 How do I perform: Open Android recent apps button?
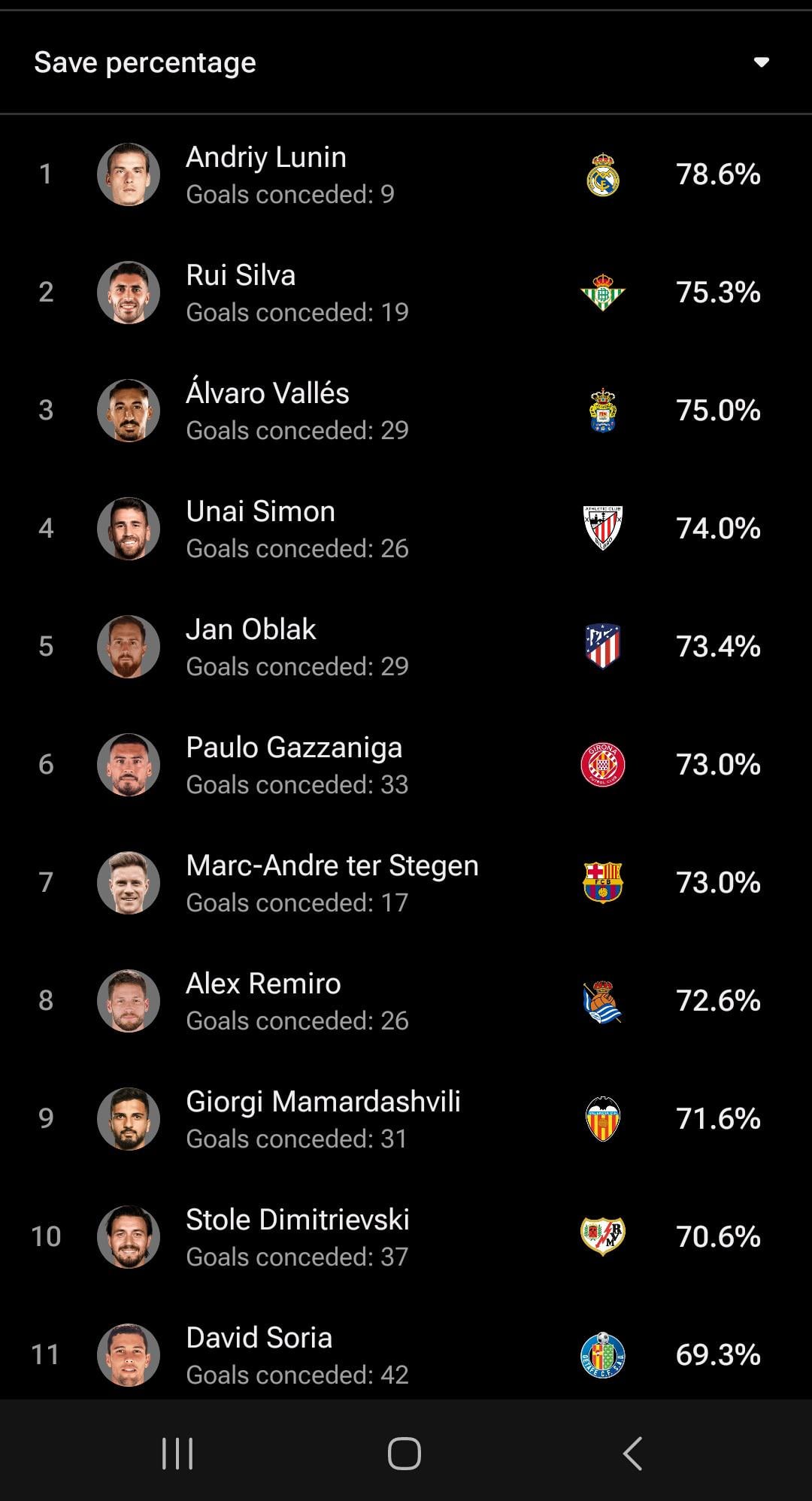[177, 1453]
